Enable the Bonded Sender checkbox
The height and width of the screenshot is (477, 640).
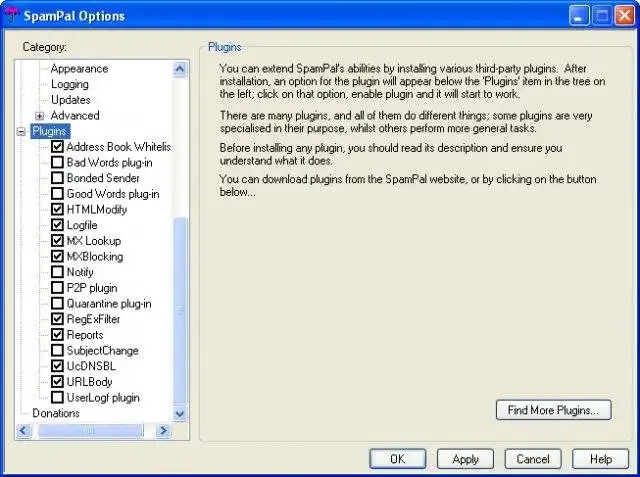[x=57, y=178]
